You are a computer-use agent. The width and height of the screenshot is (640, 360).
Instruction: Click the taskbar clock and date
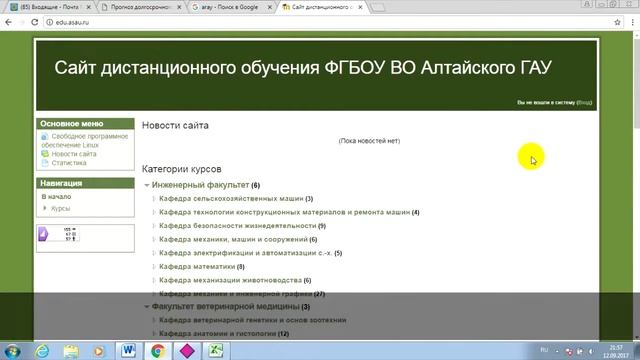click(616, 351)
